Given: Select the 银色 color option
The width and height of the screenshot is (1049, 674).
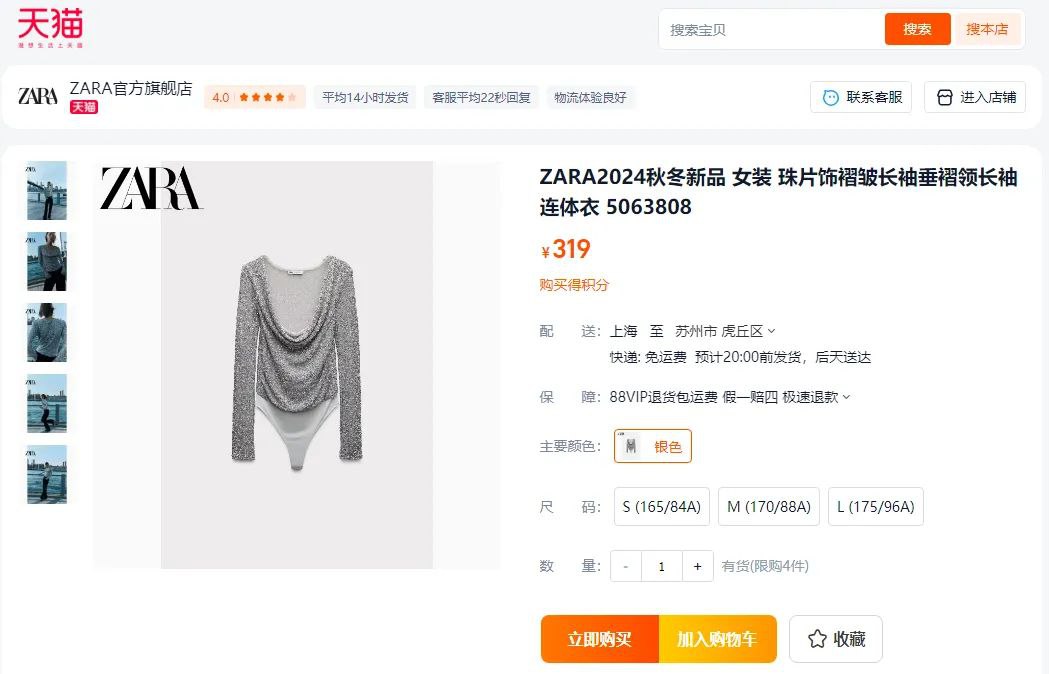Looking at the screenshot, I should (652, 446).
